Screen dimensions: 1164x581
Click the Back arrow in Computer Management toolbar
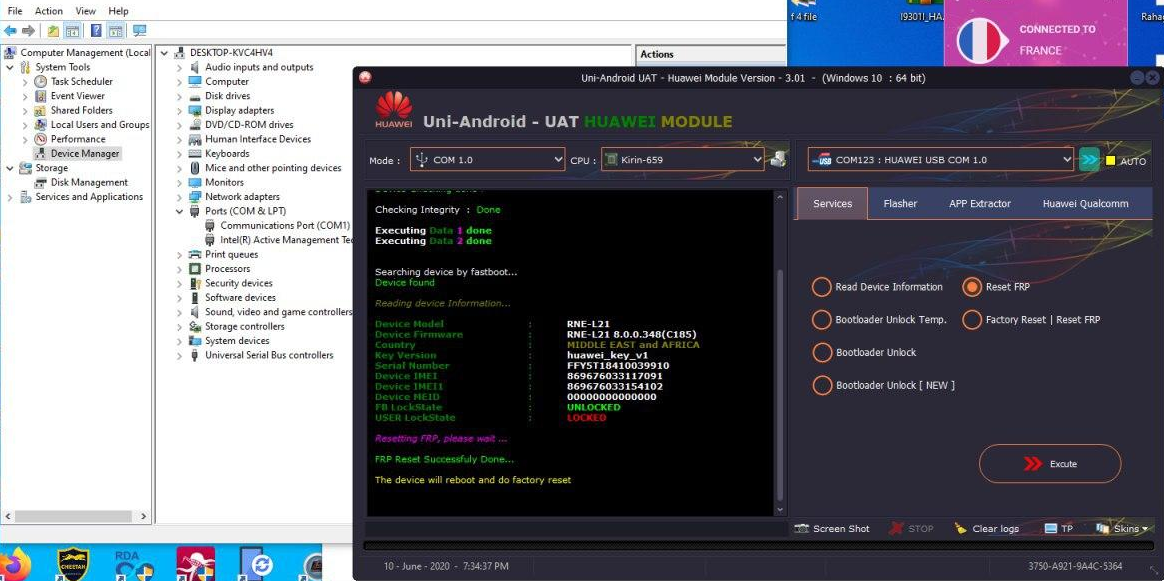pos(10,30)
